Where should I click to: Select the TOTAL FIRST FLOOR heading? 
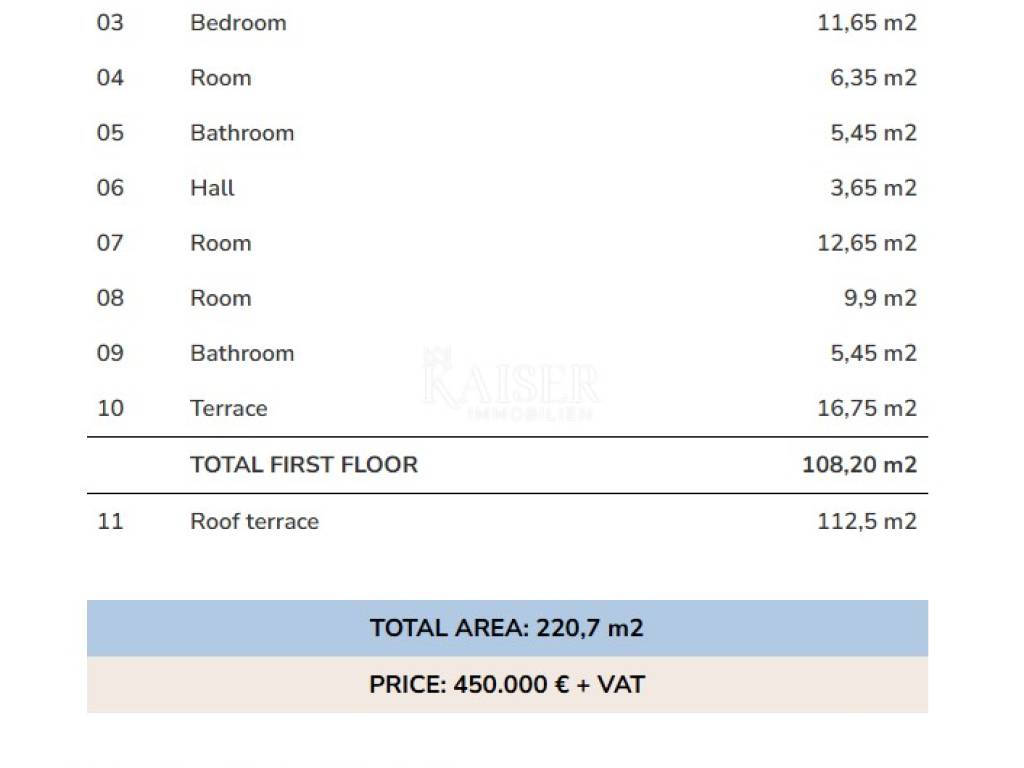[x=304, y=465]
